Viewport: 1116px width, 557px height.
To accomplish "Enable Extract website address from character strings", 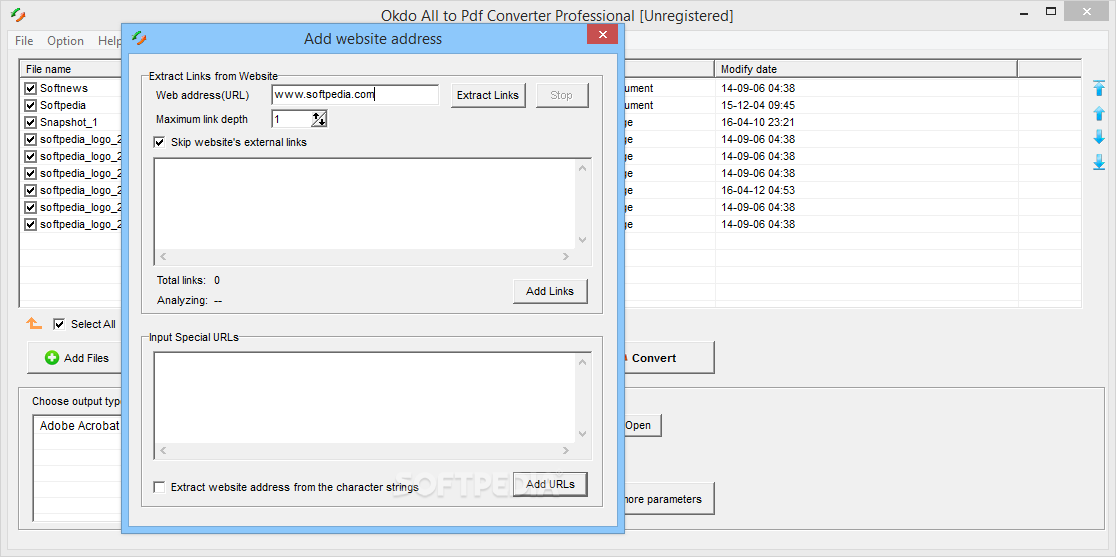I will [159, 487].
